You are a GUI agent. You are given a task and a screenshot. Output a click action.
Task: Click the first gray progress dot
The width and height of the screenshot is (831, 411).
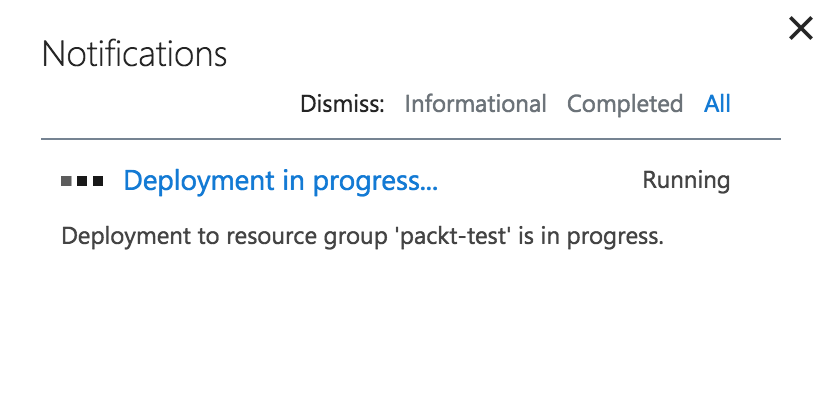click(66, 181)
